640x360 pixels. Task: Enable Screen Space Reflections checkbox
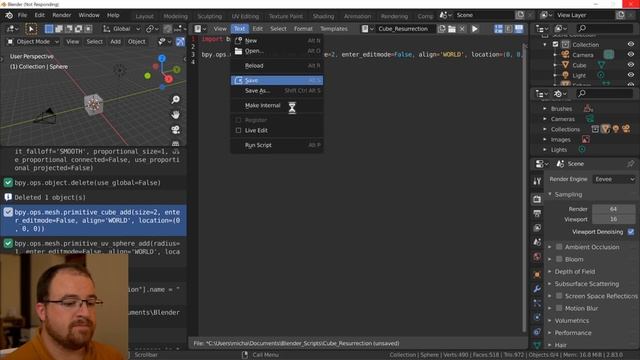559,296
